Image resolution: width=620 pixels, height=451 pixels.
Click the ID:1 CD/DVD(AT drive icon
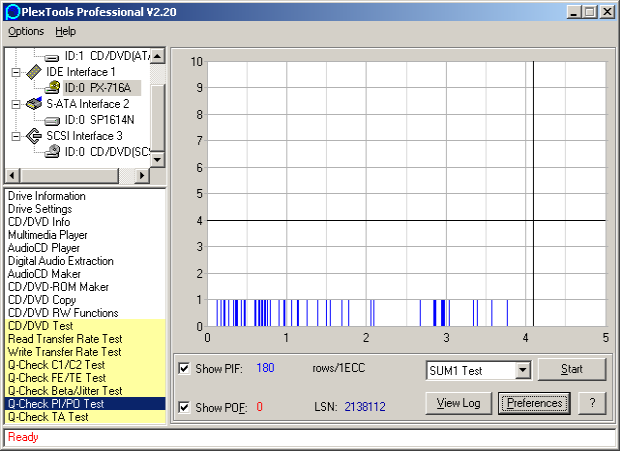(x=52, y=58)
